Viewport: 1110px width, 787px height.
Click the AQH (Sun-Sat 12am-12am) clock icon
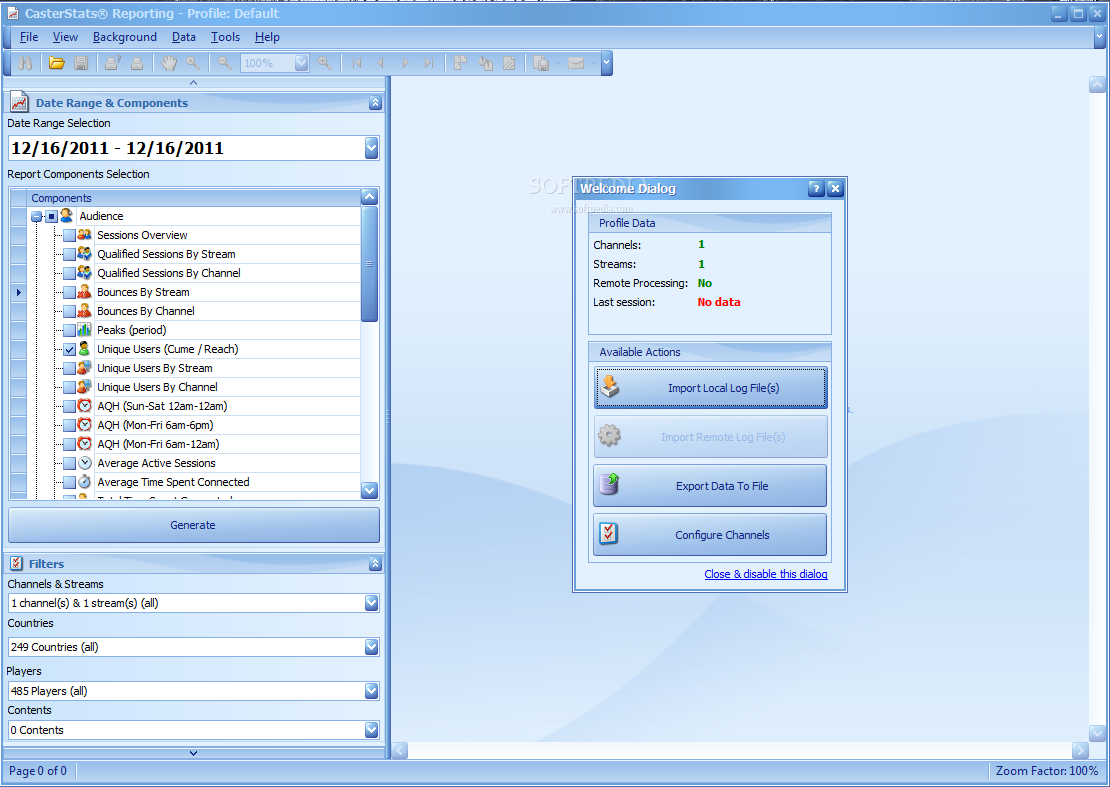coord(84,406)
